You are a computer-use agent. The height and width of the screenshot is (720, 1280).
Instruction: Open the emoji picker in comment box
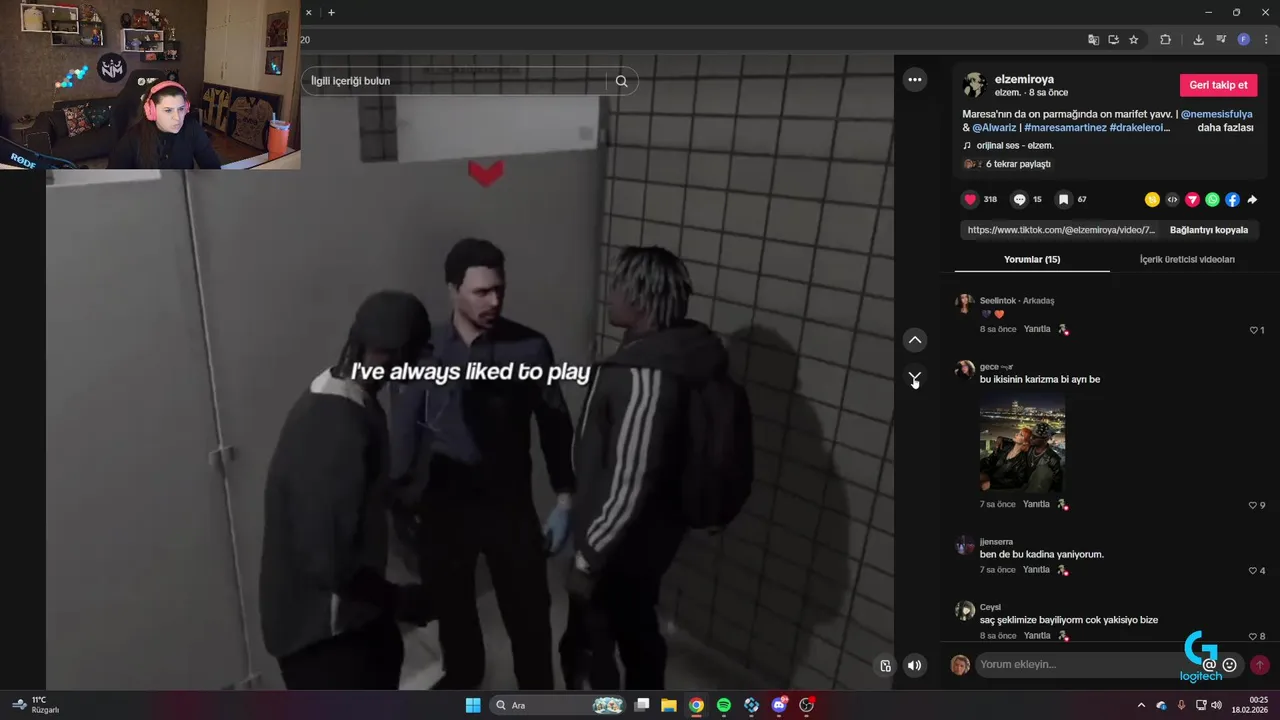point(1230,665)
